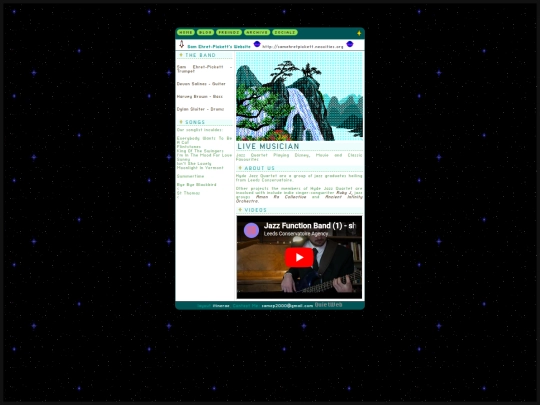The image size is (540, 405).
Task: Go to the FRIENDS navigation tab
Action: (x=229, y=32)
